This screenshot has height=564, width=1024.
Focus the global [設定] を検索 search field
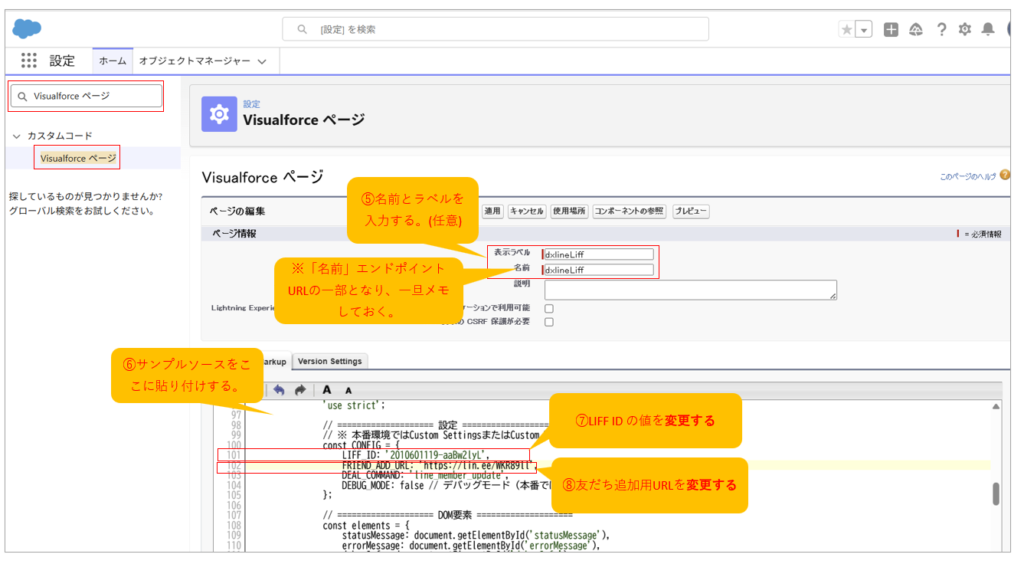pos(496,29)
